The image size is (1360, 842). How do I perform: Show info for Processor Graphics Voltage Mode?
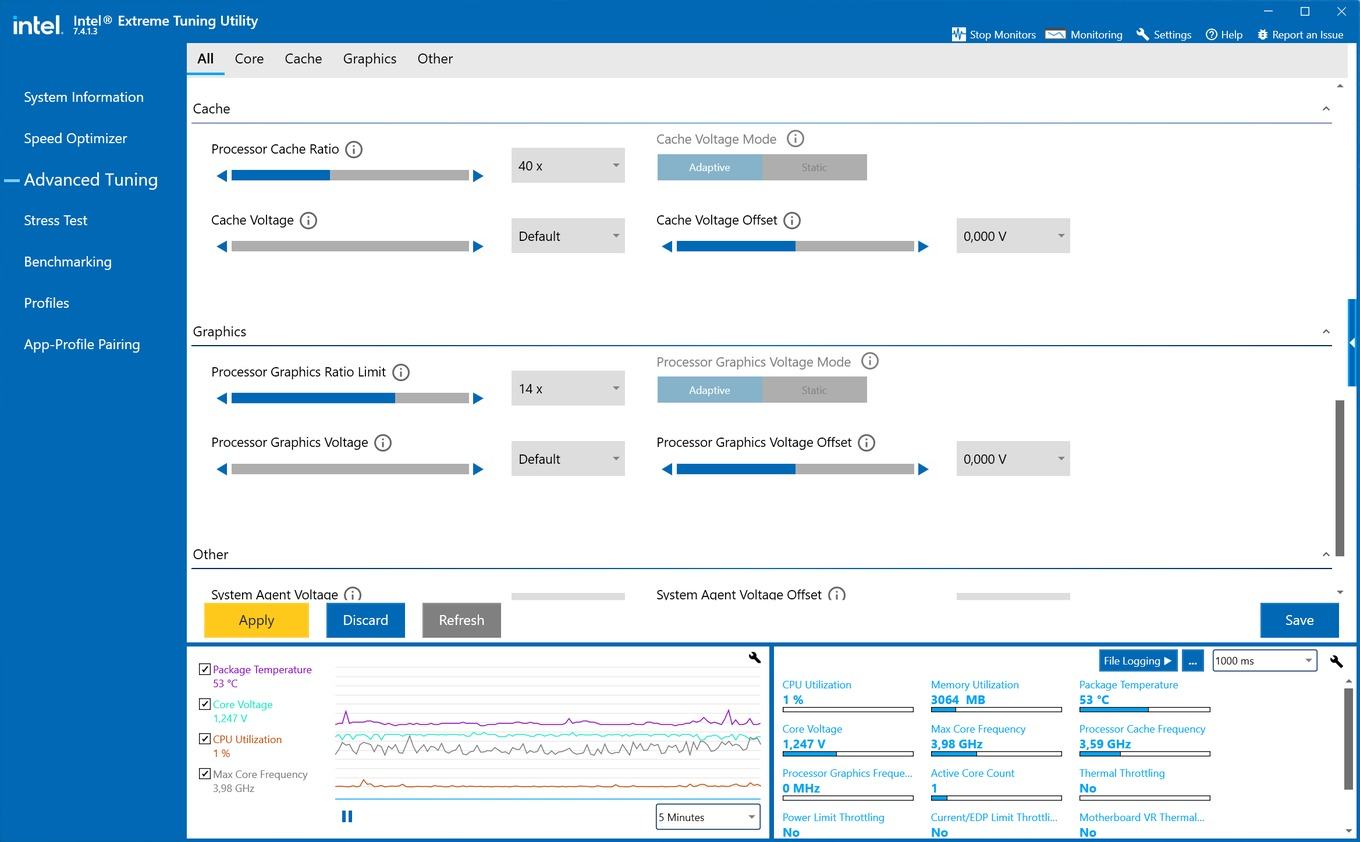(x=870, y=361)
